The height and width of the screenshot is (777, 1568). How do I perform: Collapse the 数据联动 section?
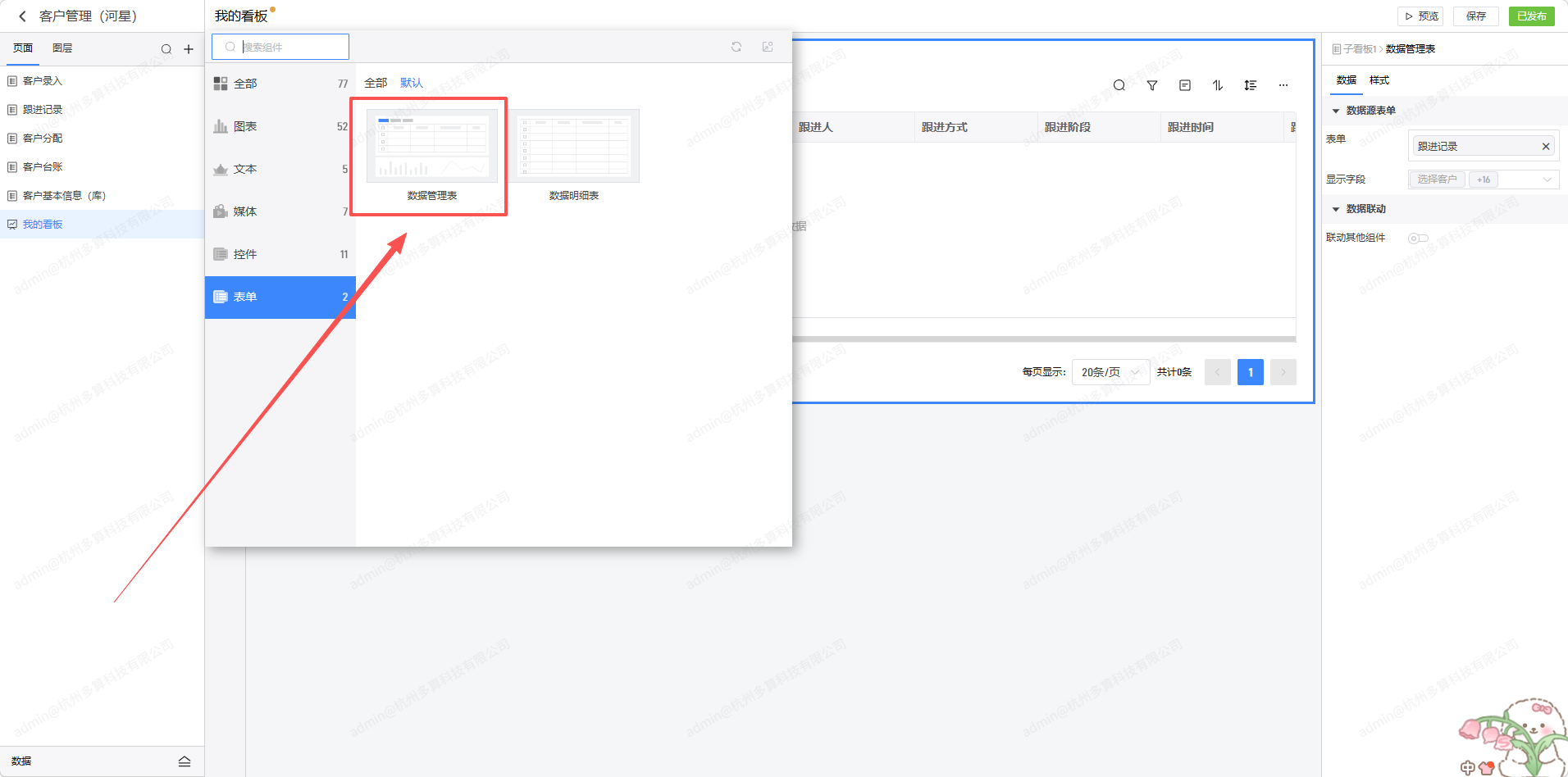tap(1336, 209)
